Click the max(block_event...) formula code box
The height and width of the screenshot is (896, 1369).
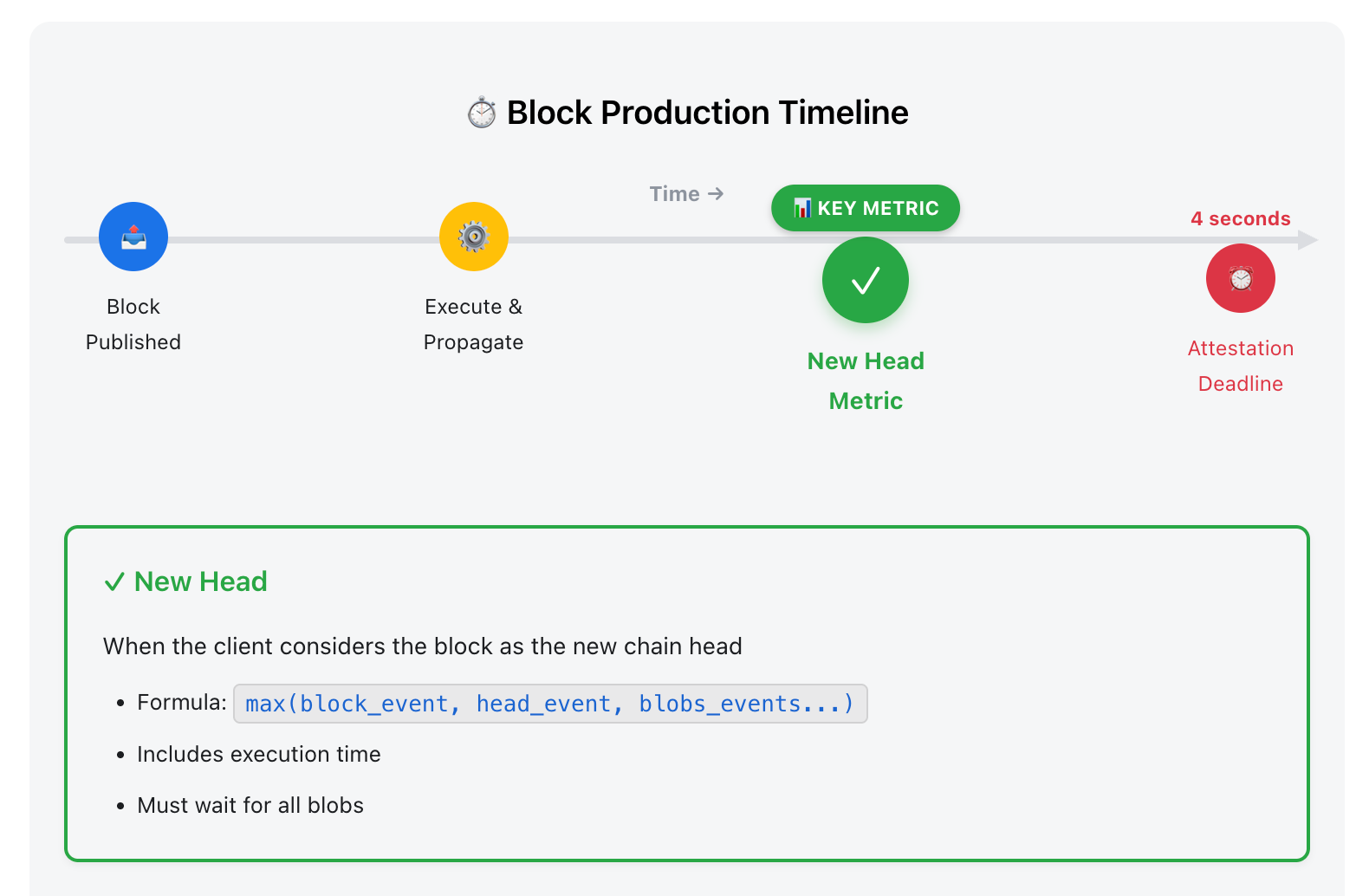pyautogui.click(x=549, y=704)
